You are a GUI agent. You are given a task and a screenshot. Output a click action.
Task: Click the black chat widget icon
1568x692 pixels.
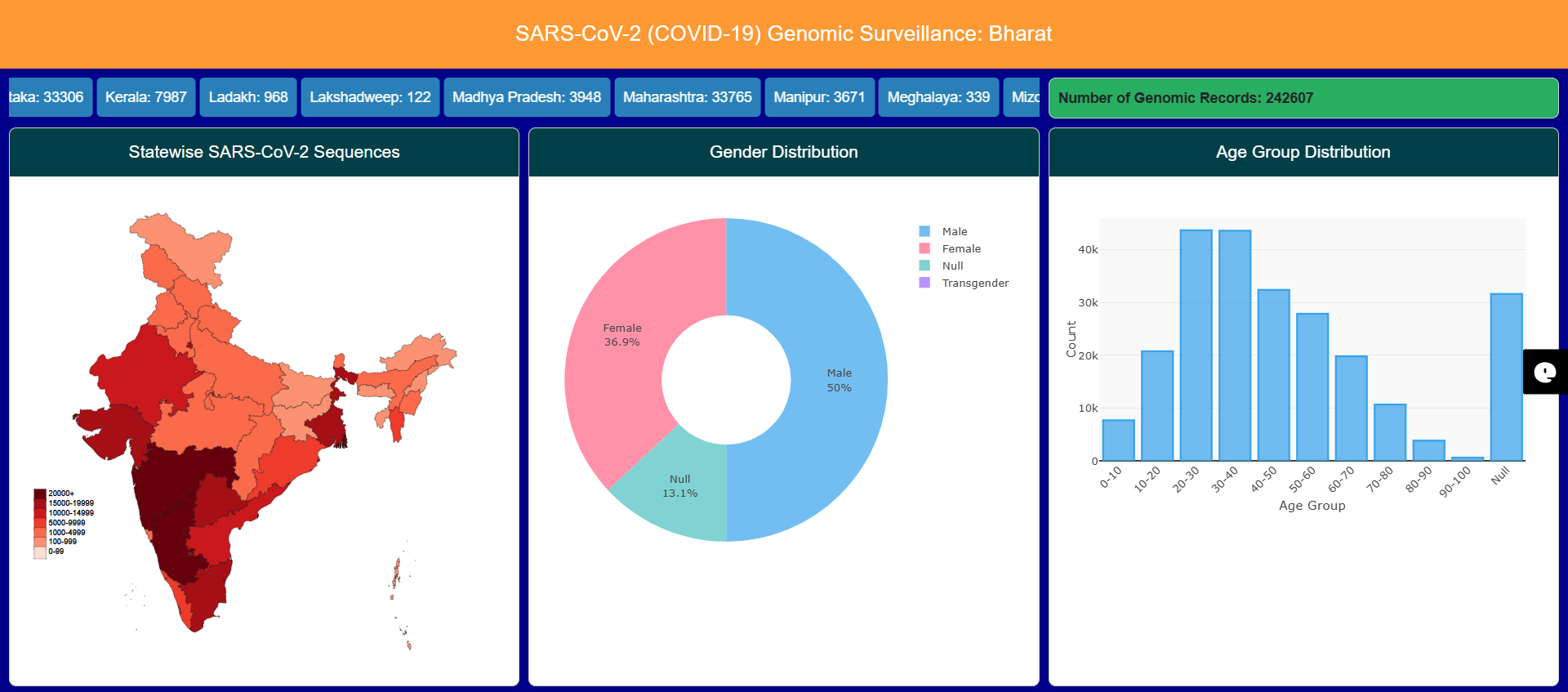[1544, 373]
